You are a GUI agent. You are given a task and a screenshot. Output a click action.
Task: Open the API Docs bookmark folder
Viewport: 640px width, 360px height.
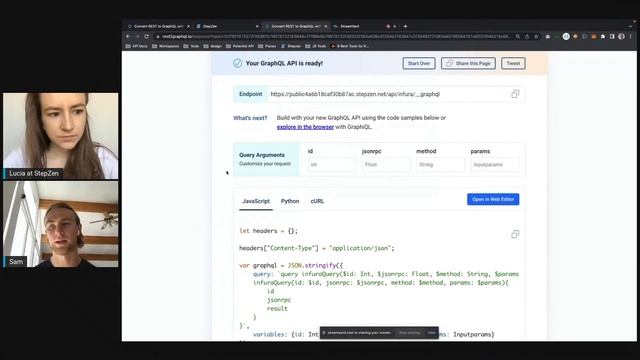pyautogui.click(x=137, y=46)
